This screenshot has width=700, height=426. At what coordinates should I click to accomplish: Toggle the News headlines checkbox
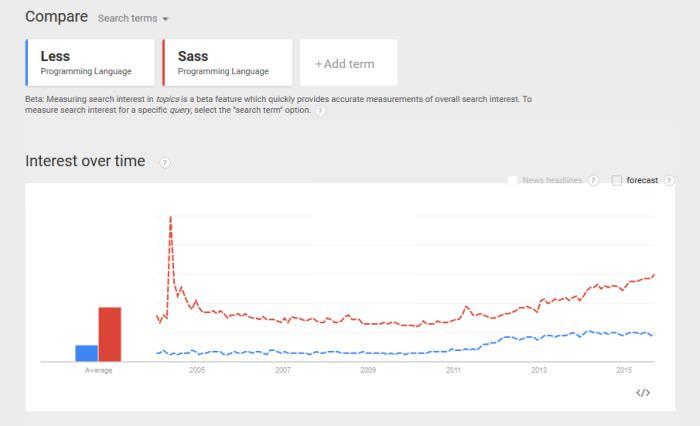(512, 180)
